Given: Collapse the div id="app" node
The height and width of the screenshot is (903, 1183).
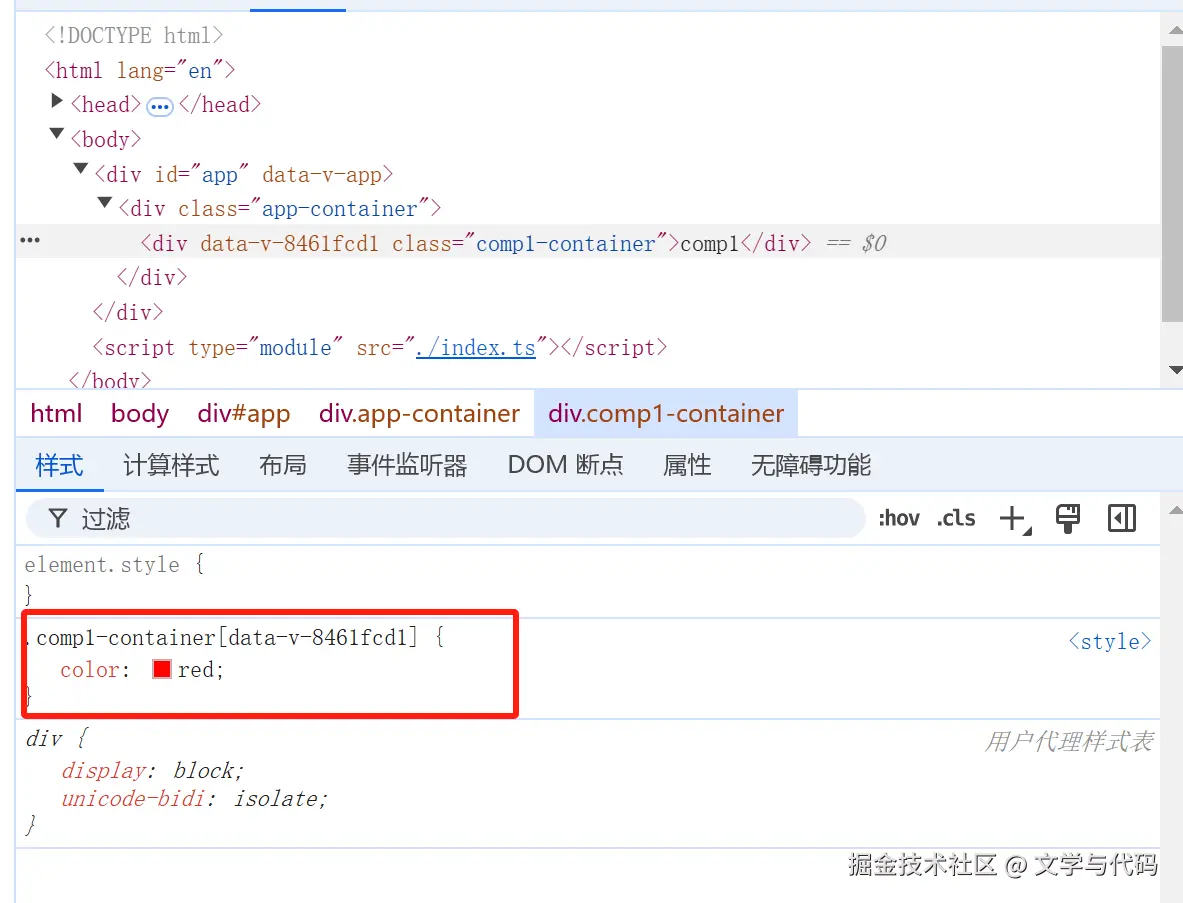Looking at the screenshot, I should [81, 168].
